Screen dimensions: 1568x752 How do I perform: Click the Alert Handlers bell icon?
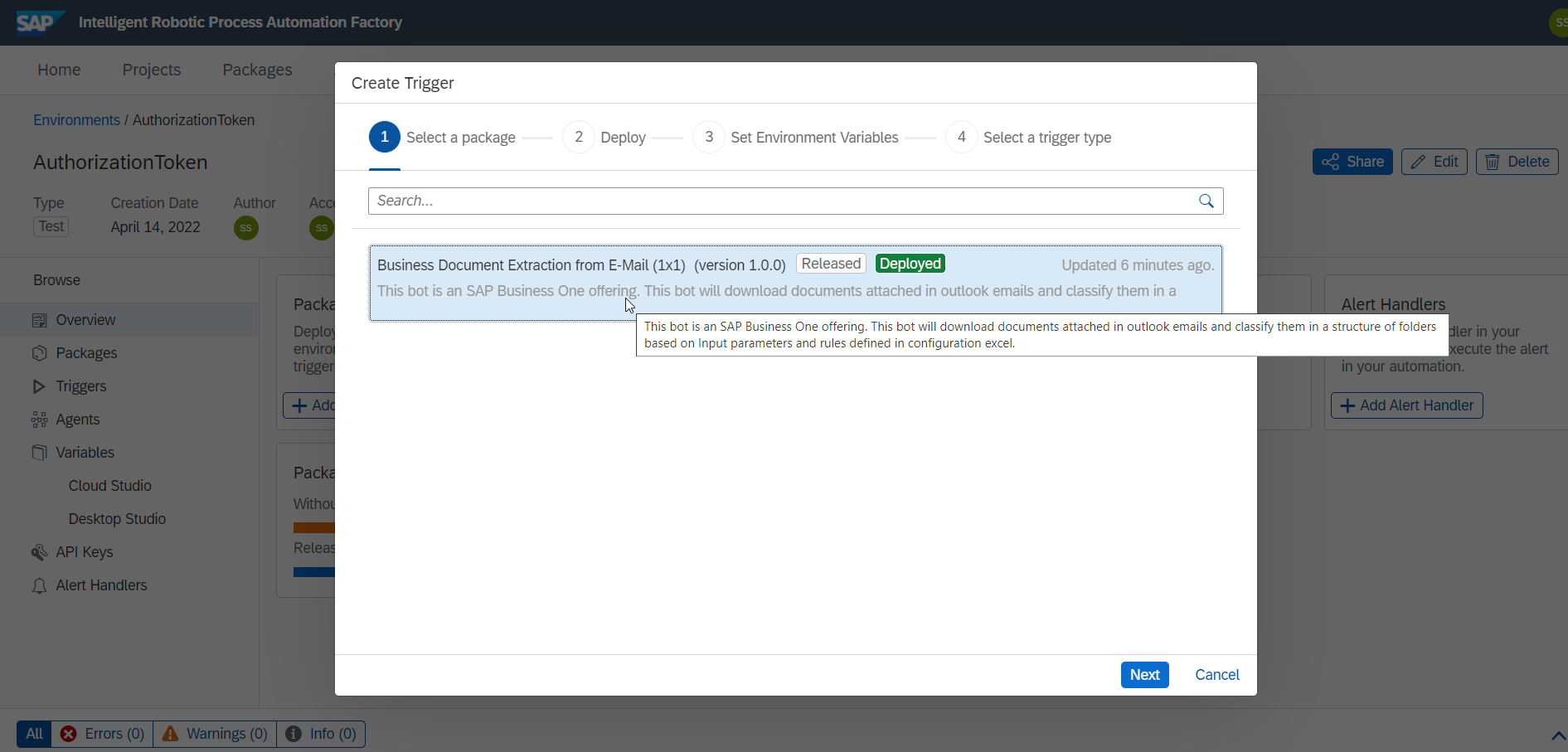pyautogui.click(x=39, y=585)
